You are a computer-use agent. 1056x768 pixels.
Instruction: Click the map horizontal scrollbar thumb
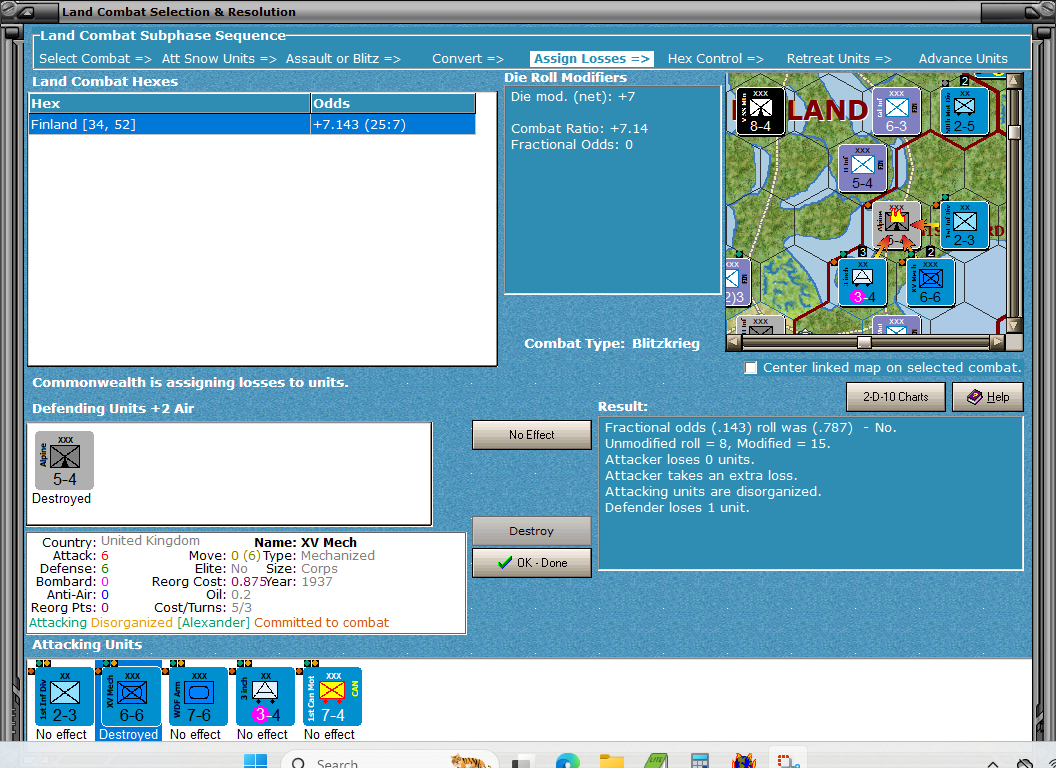coord(864,342)
